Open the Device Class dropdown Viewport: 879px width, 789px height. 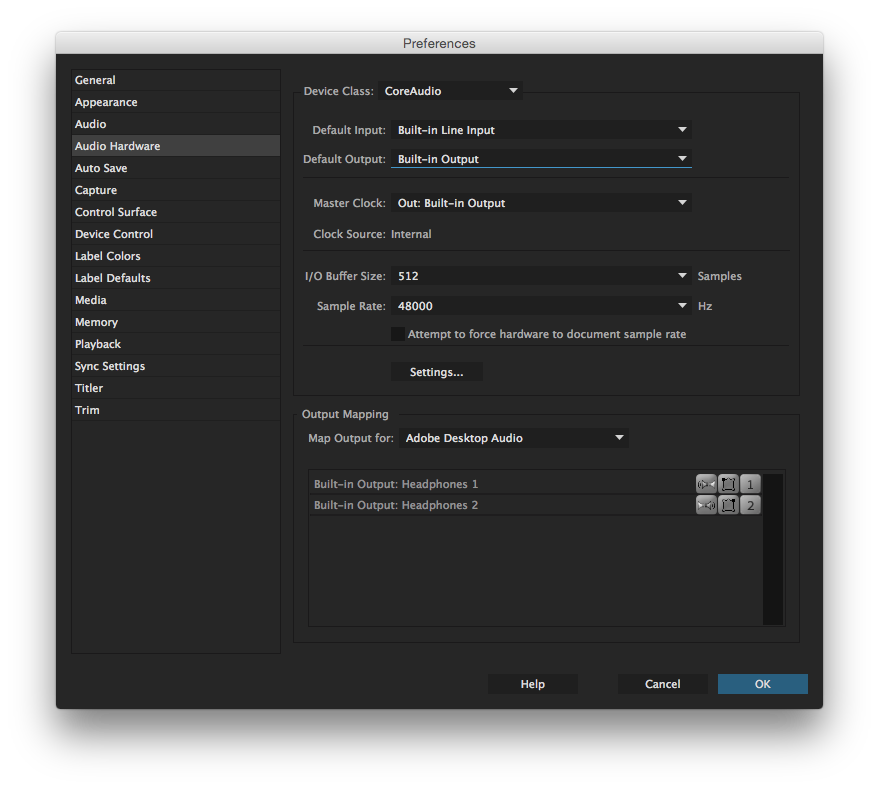coord(451,91)
